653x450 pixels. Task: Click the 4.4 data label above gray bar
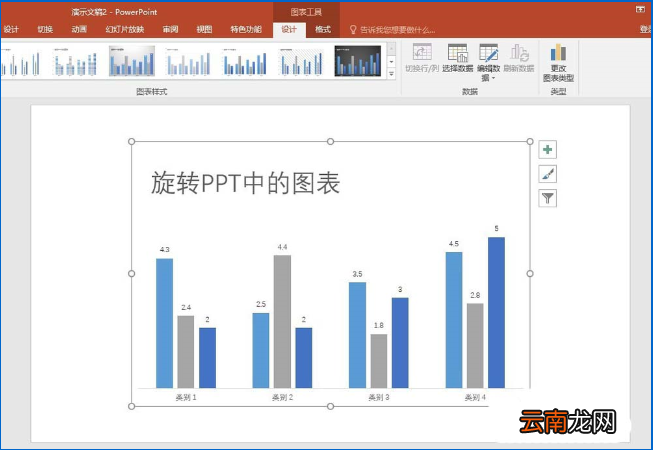[282, 247]
